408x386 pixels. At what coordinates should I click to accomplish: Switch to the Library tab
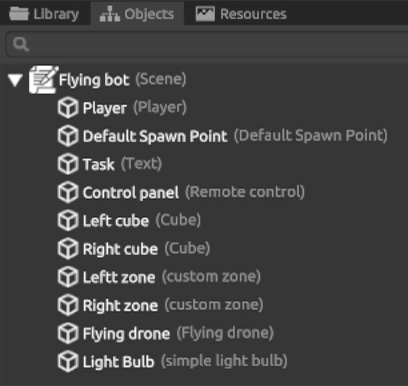[44, 14]
